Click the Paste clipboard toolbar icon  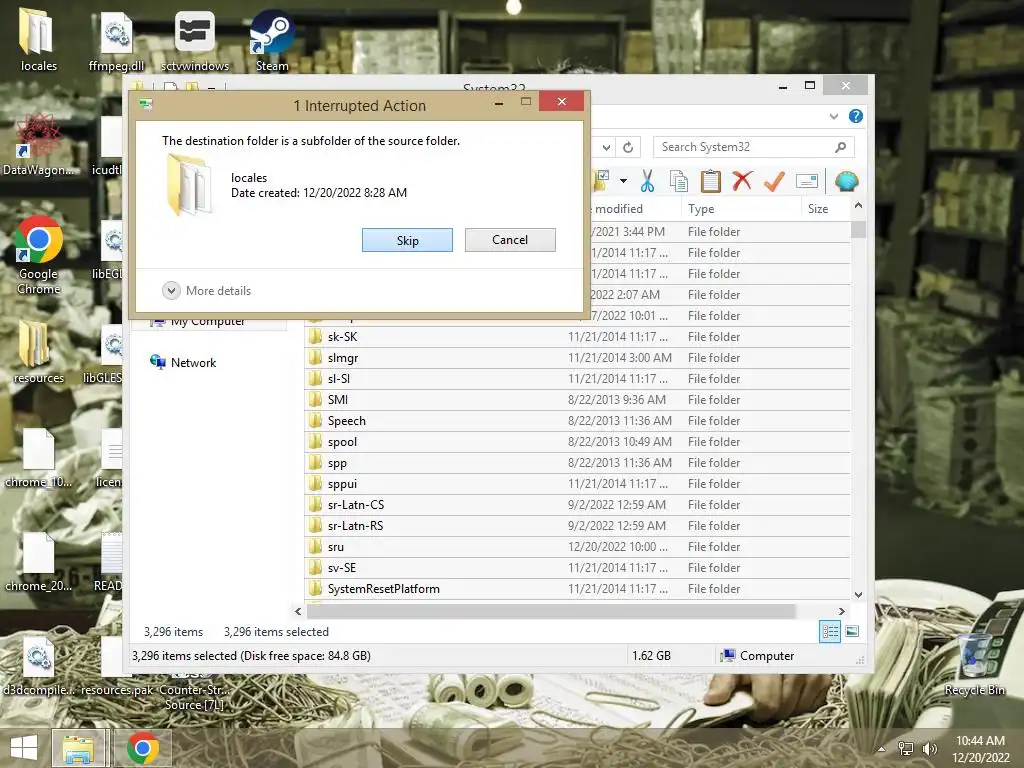pos(710,181)
